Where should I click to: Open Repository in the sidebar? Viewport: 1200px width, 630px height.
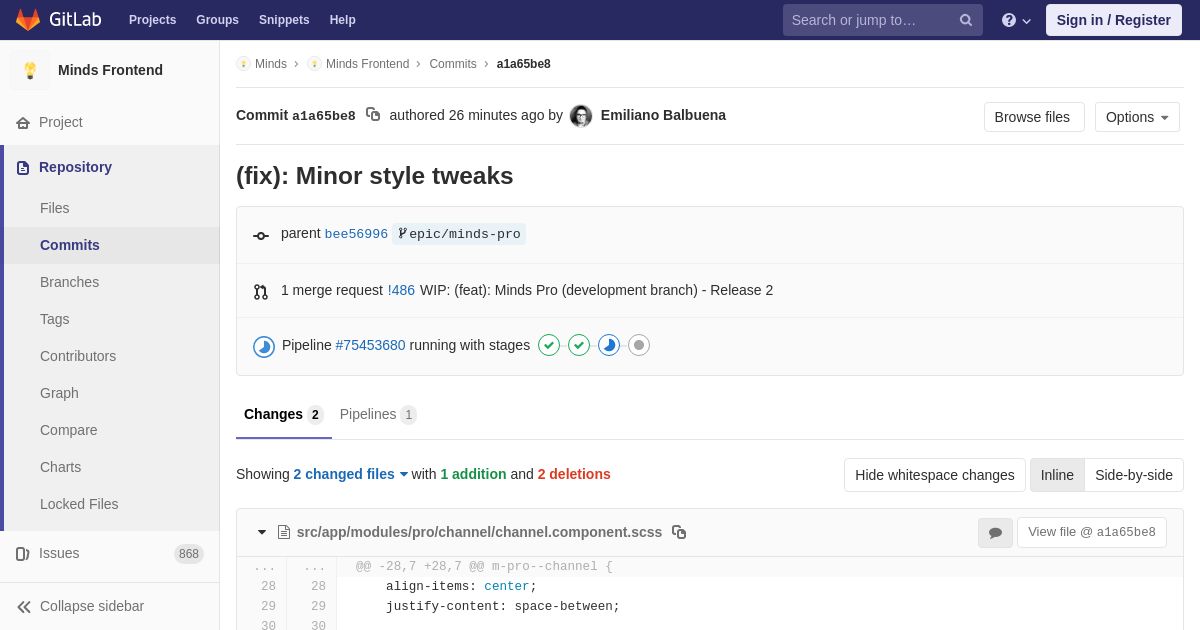112,167
